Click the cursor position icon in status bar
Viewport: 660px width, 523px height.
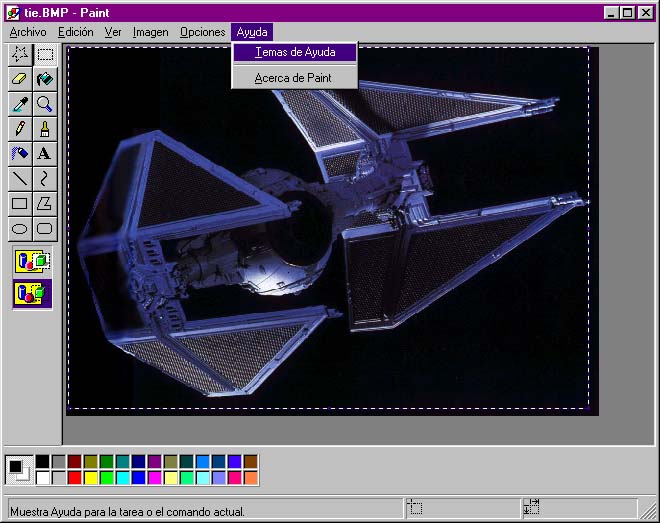[x=415, y=507]
